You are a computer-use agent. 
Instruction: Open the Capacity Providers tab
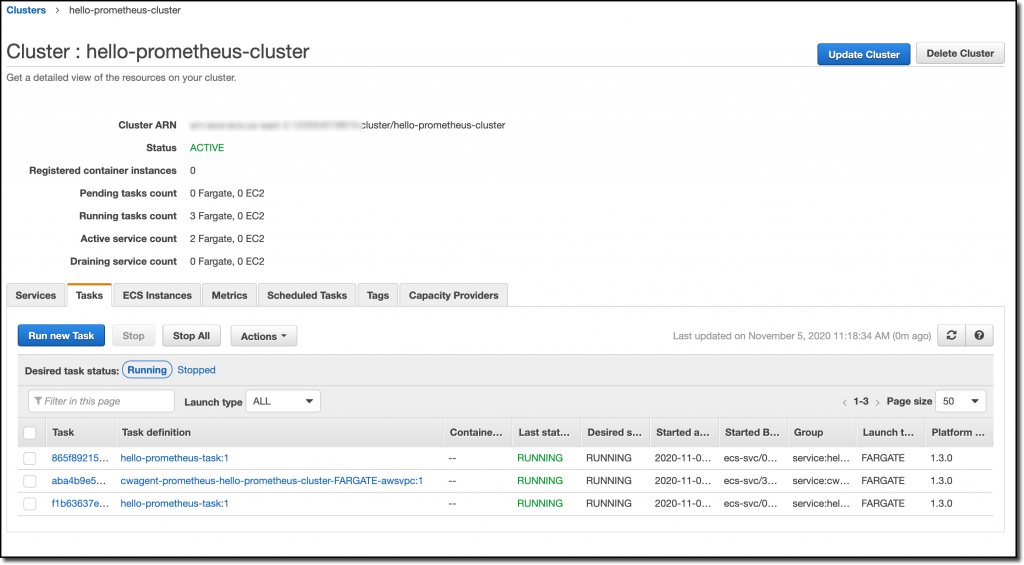point(453,295)
